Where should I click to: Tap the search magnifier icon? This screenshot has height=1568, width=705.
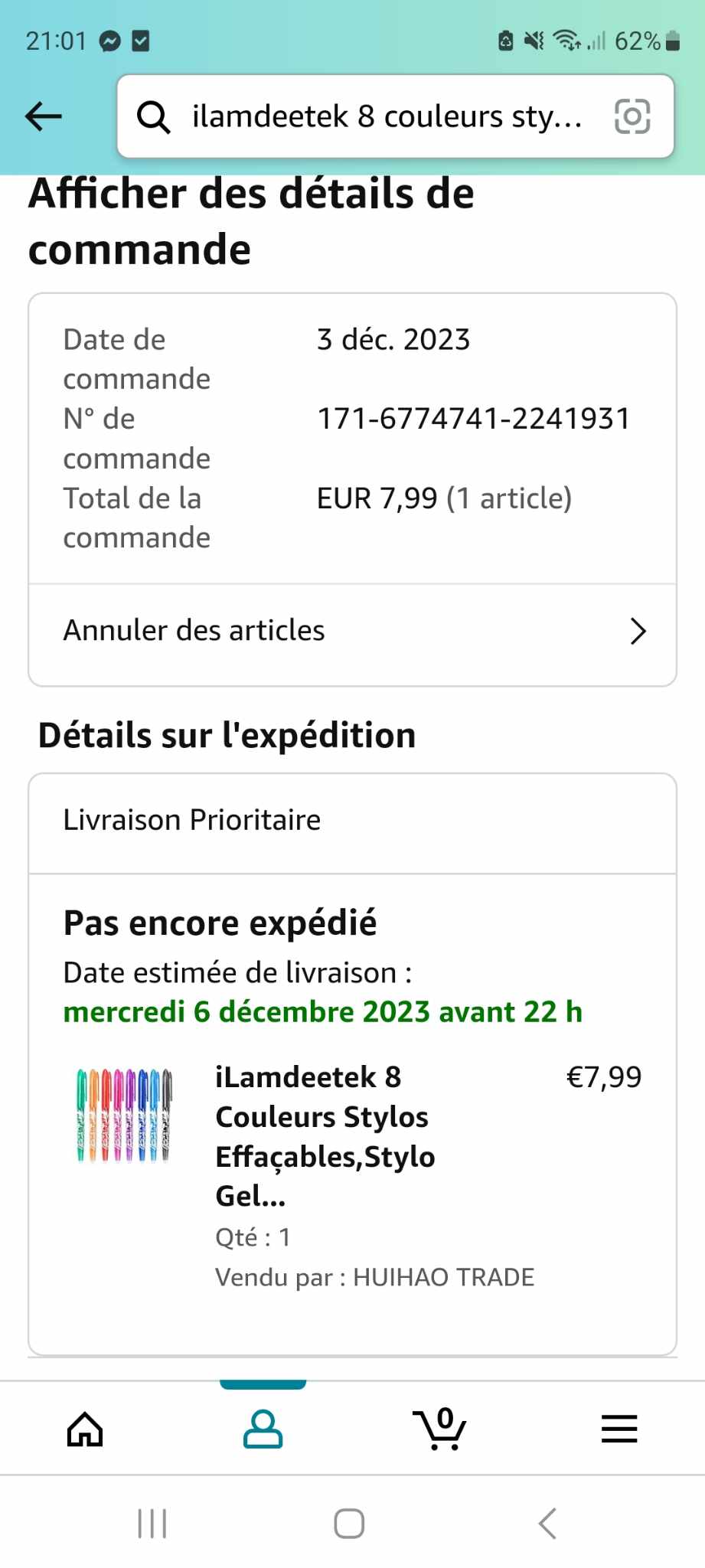(153, 117)
